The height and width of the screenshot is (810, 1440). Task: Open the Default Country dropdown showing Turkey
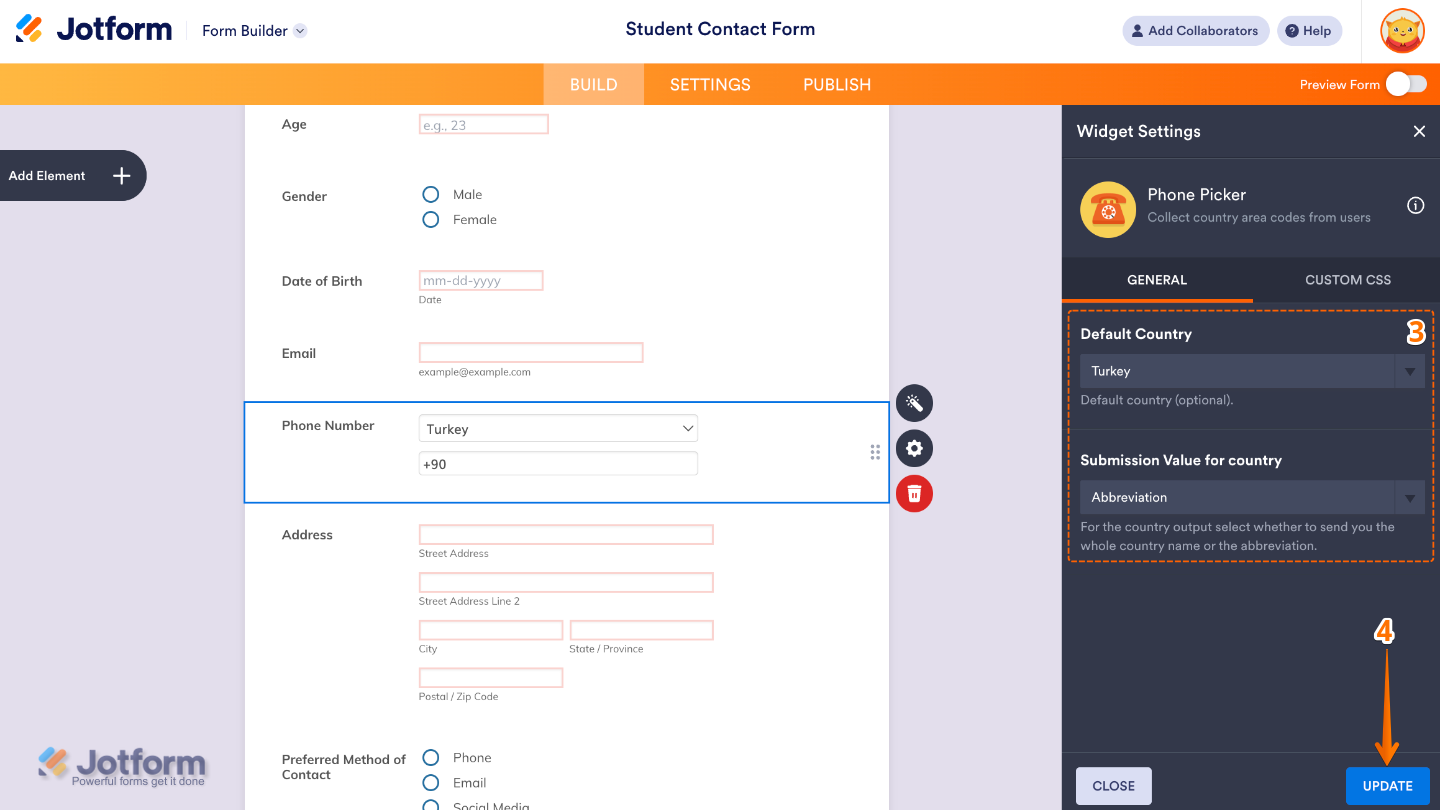pyautogui.click(x=1251, y=371)
